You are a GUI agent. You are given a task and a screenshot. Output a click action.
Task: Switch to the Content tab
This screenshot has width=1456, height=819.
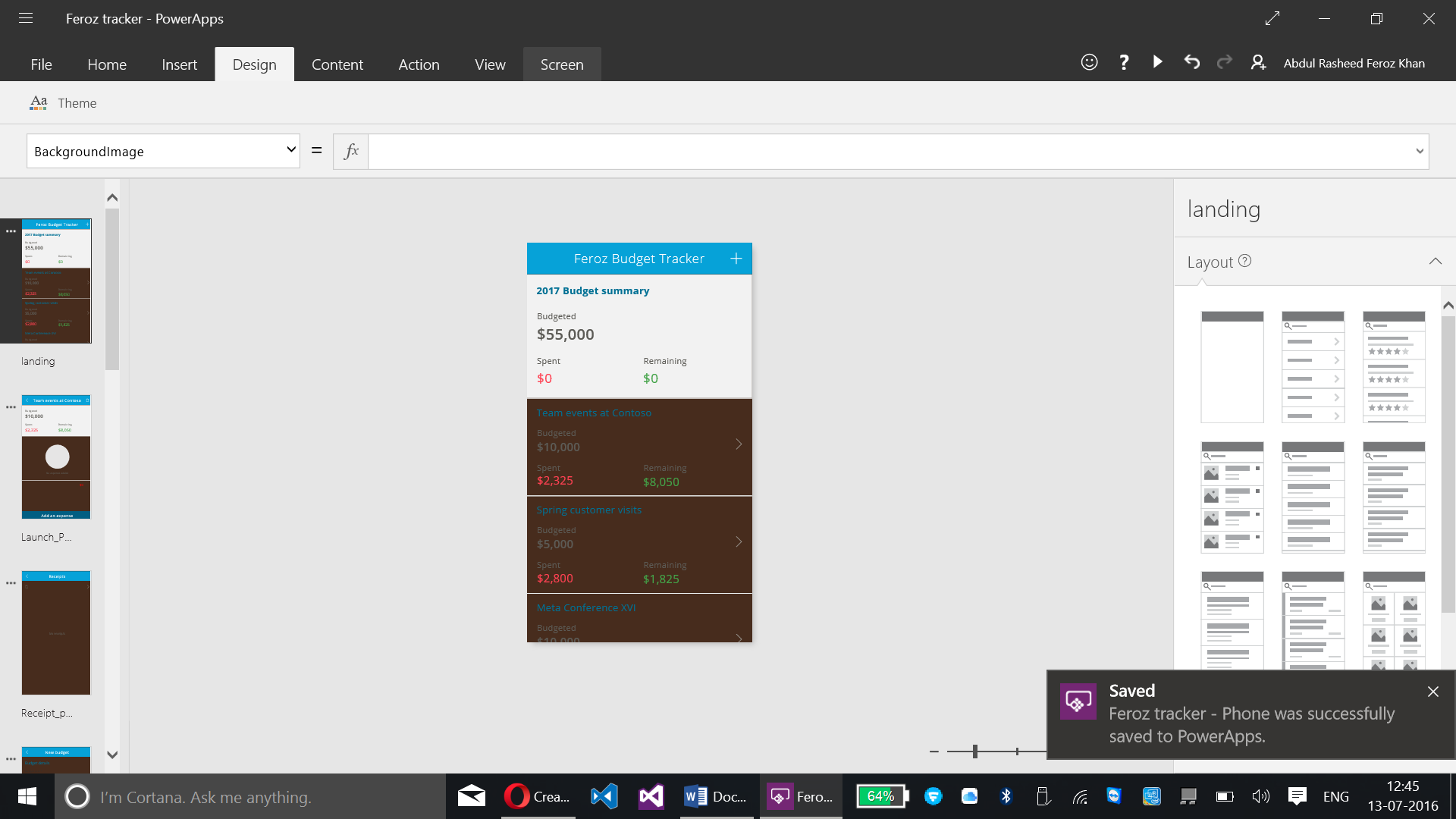tap(337, 64)
